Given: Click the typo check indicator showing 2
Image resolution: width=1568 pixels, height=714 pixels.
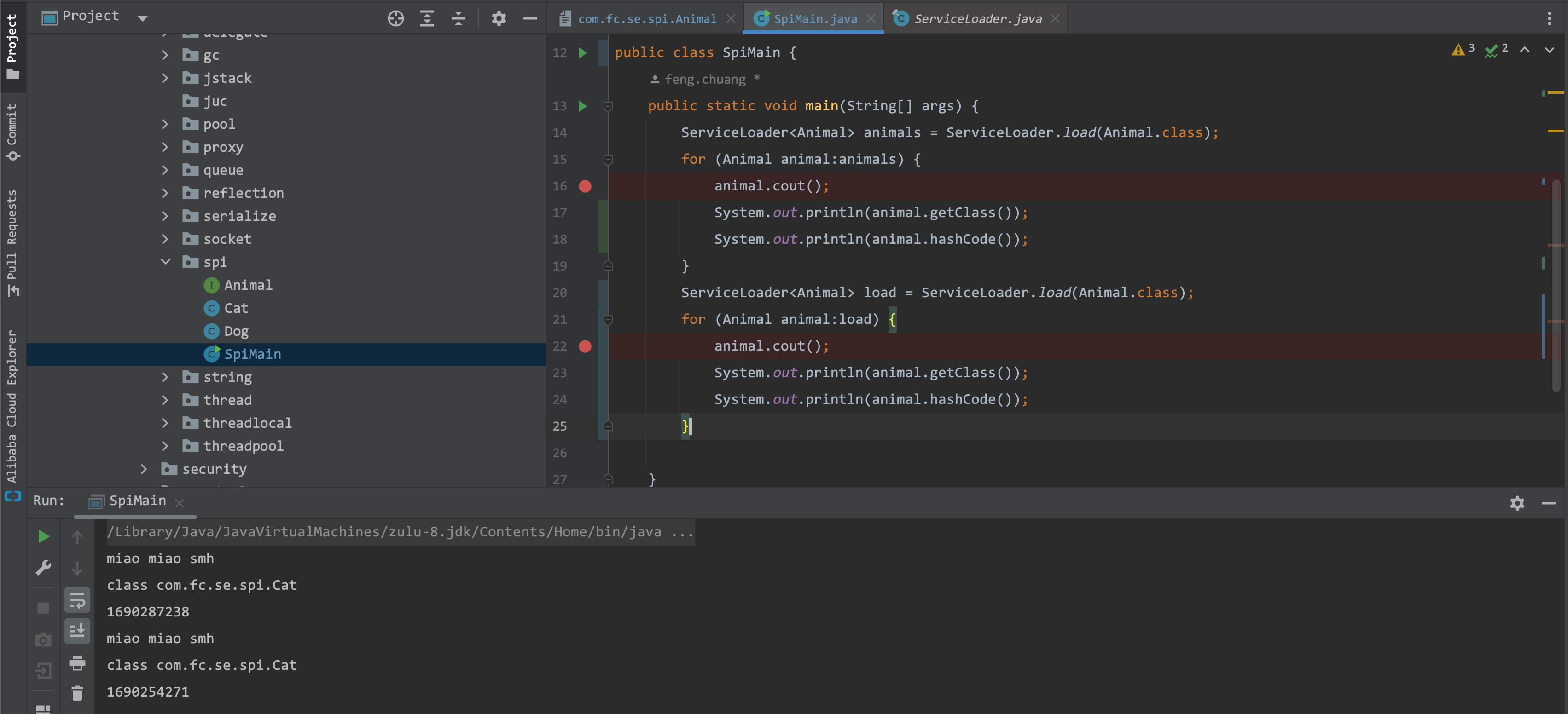Looking at the screenshot, I should [1496, 49].
